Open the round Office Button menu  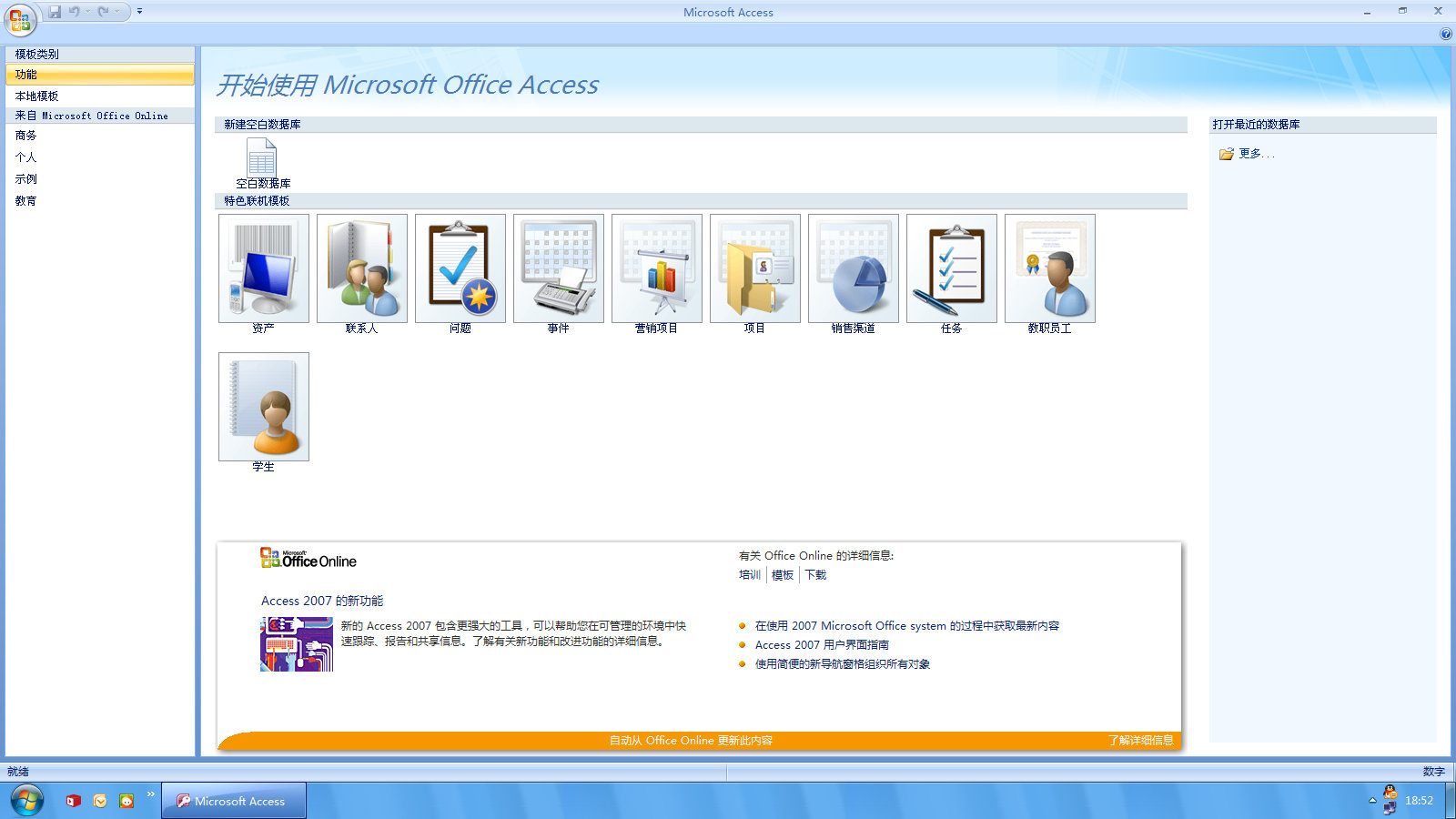tap(20, 19)
